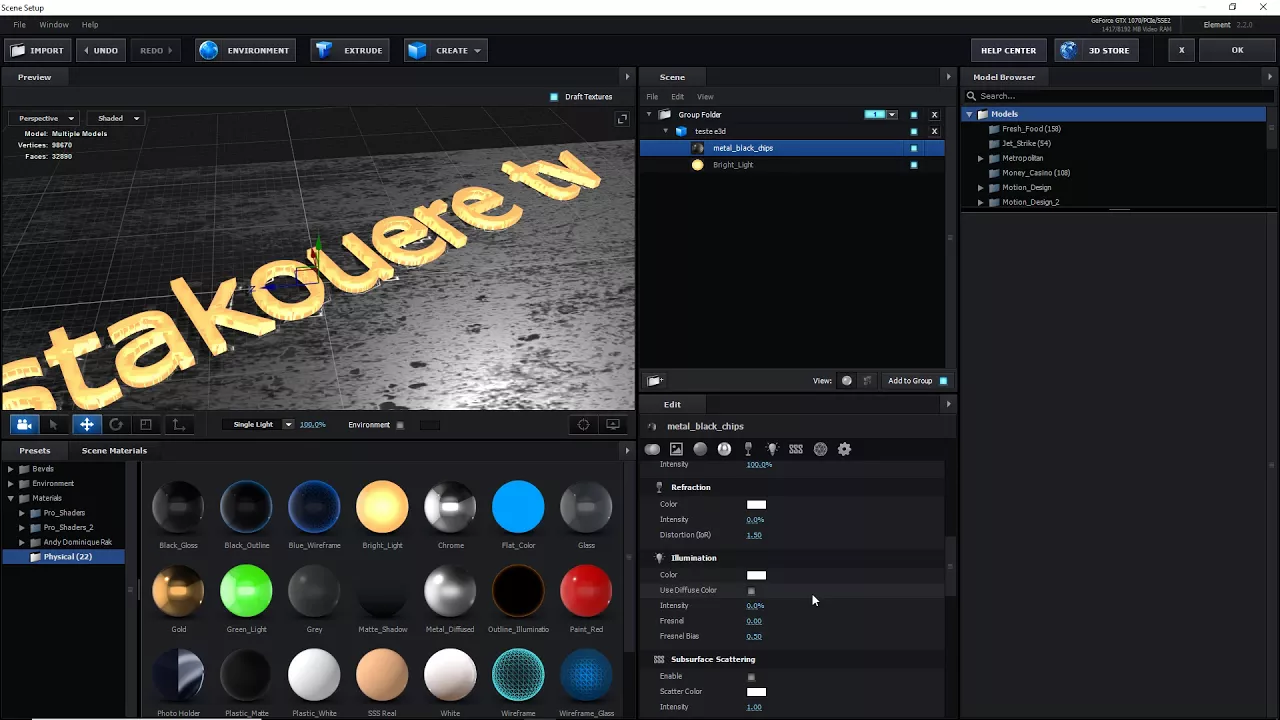
Task: Toggle Use Diffuse Color checkbox
Action: point(751,591)
